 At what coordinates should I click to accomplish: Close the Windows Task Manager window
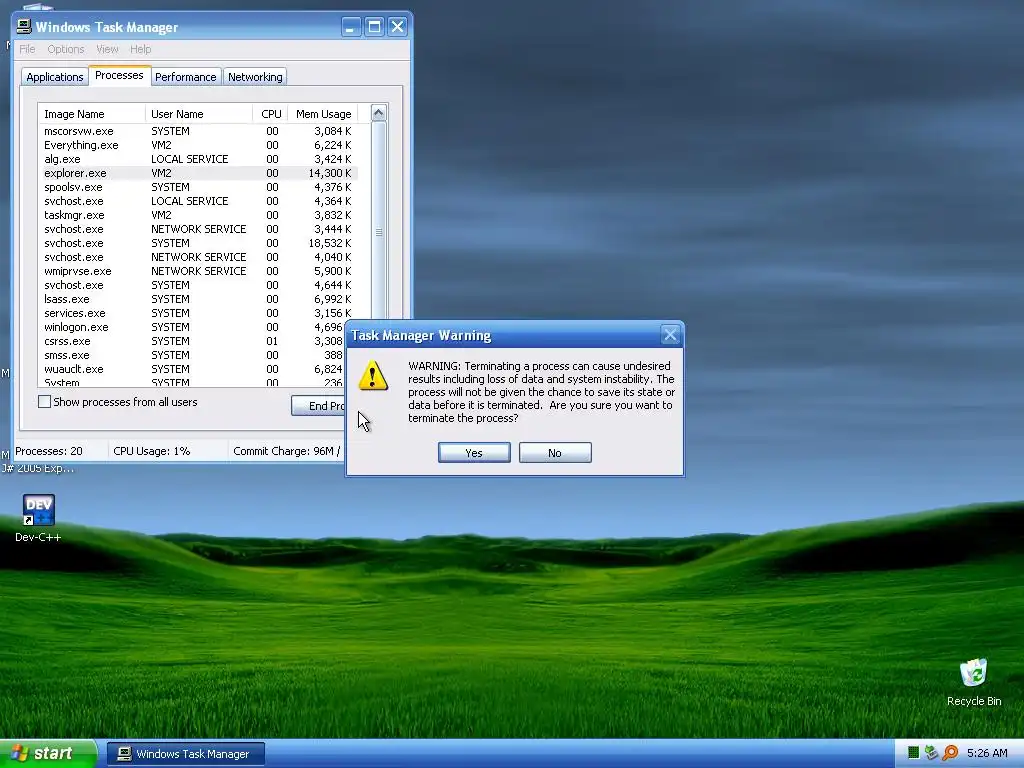397,27
